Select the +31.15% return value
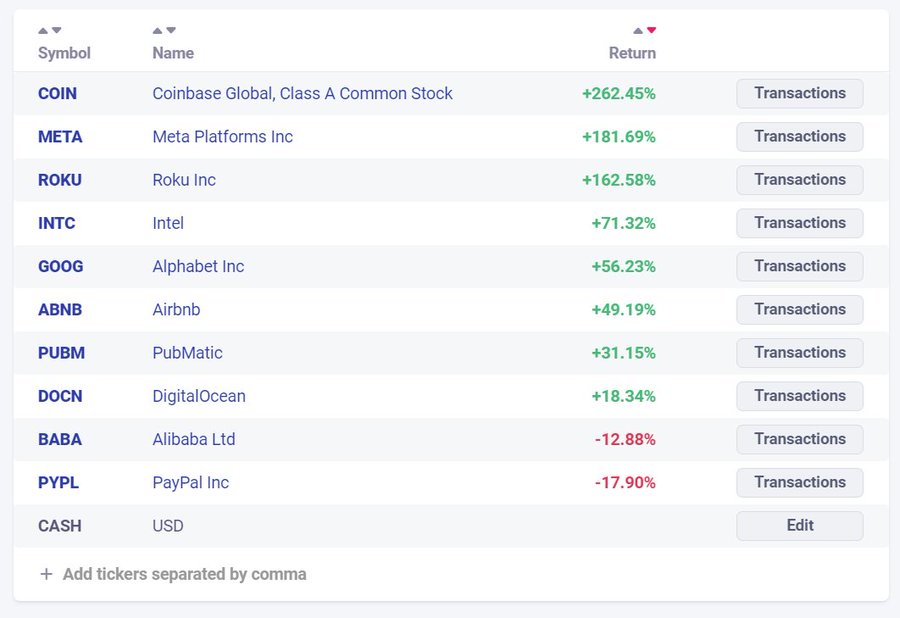The width and height of the screenshot is (900, 618). 623,353
